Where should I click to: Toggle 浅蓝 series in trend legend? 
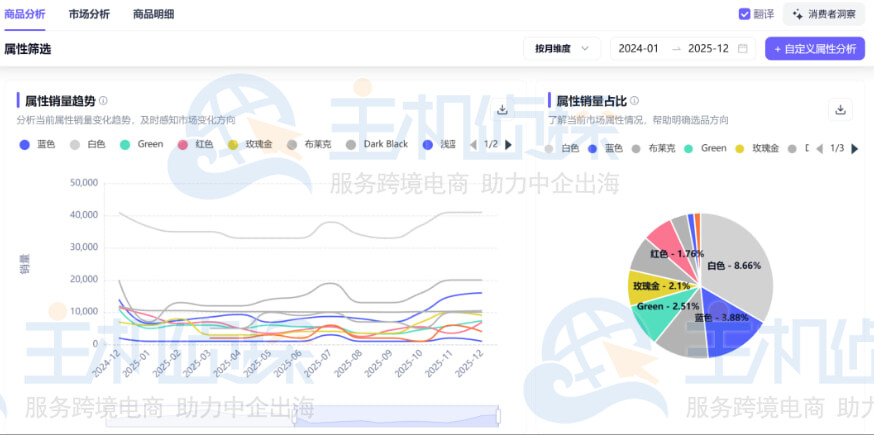point(439,144)
